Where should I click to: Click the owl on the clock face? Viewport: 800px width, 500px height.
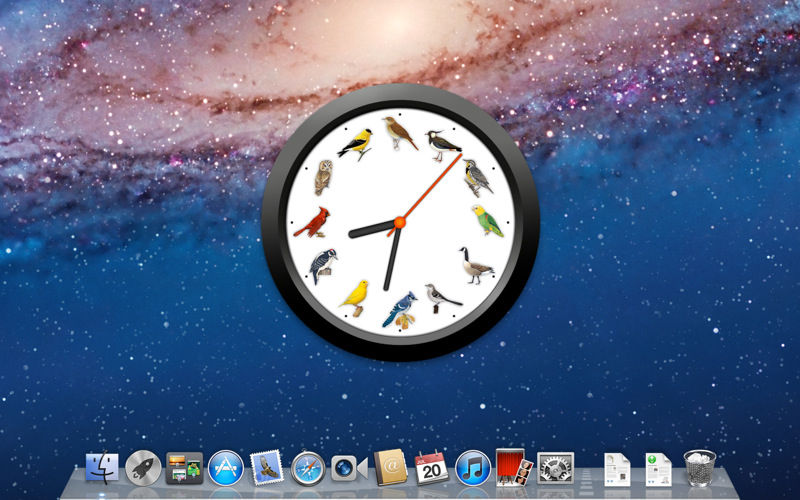pyautogui.click(x=323, y=178)
